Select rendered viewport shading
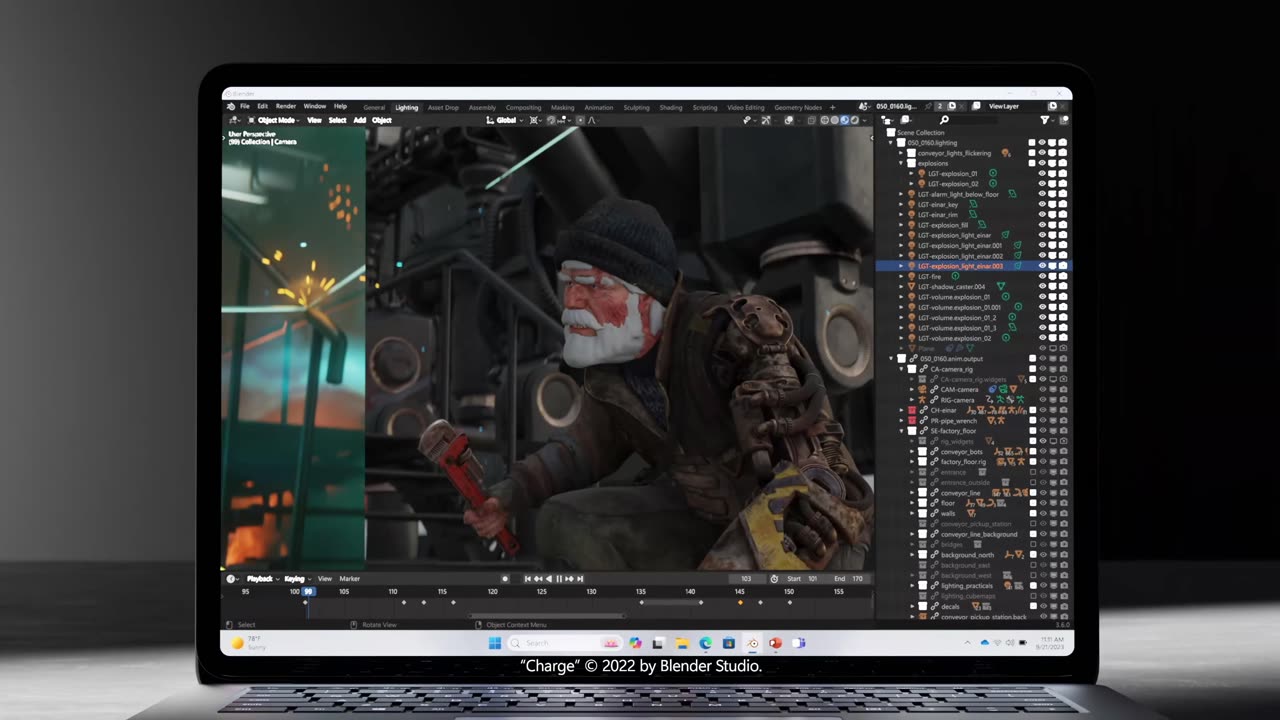Viewport: 1280px width, 720px height. [x=855, y=120]
